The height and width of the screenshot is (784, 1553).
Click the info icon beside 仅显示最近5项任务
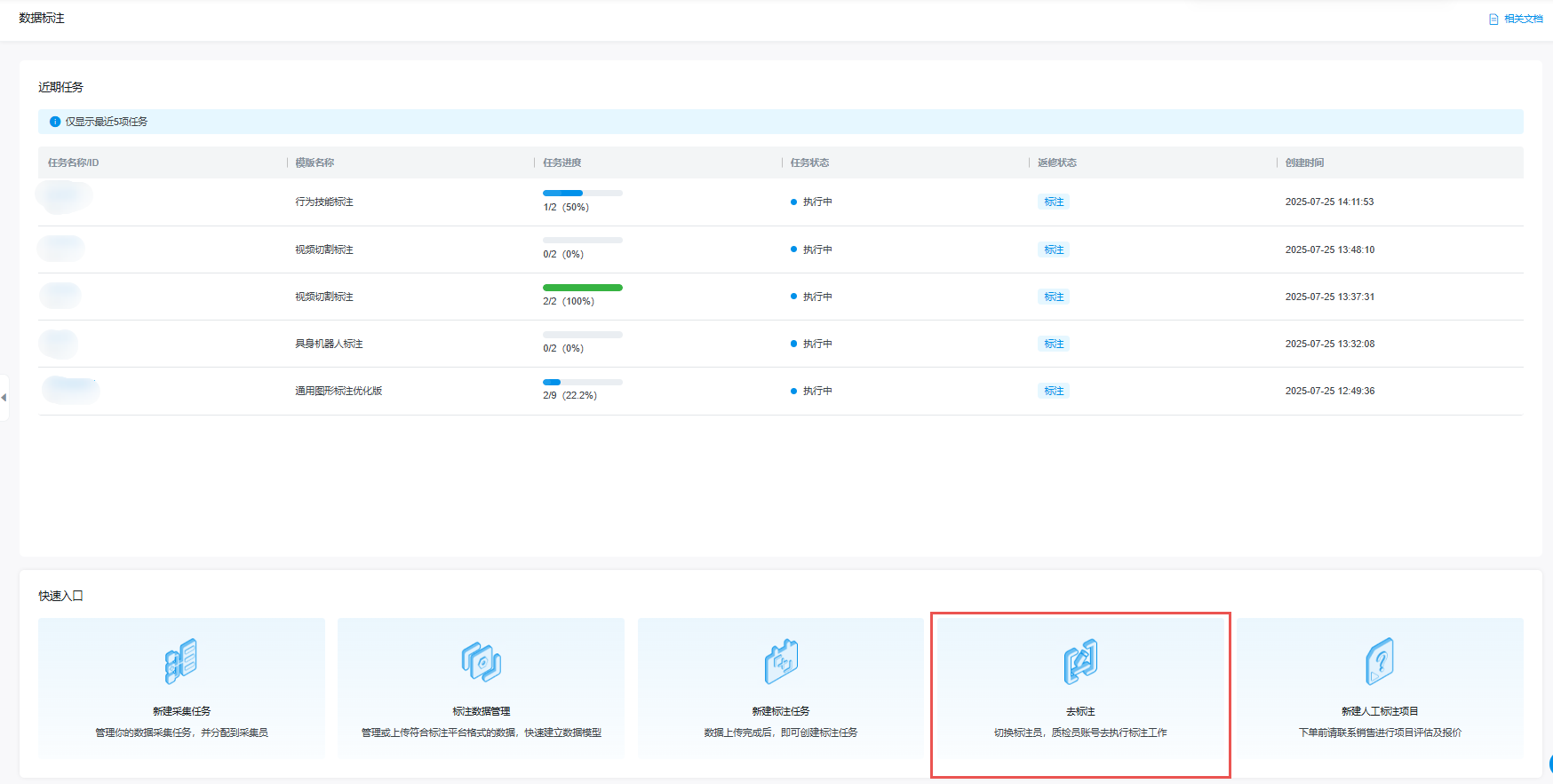[x=55, y=122]
